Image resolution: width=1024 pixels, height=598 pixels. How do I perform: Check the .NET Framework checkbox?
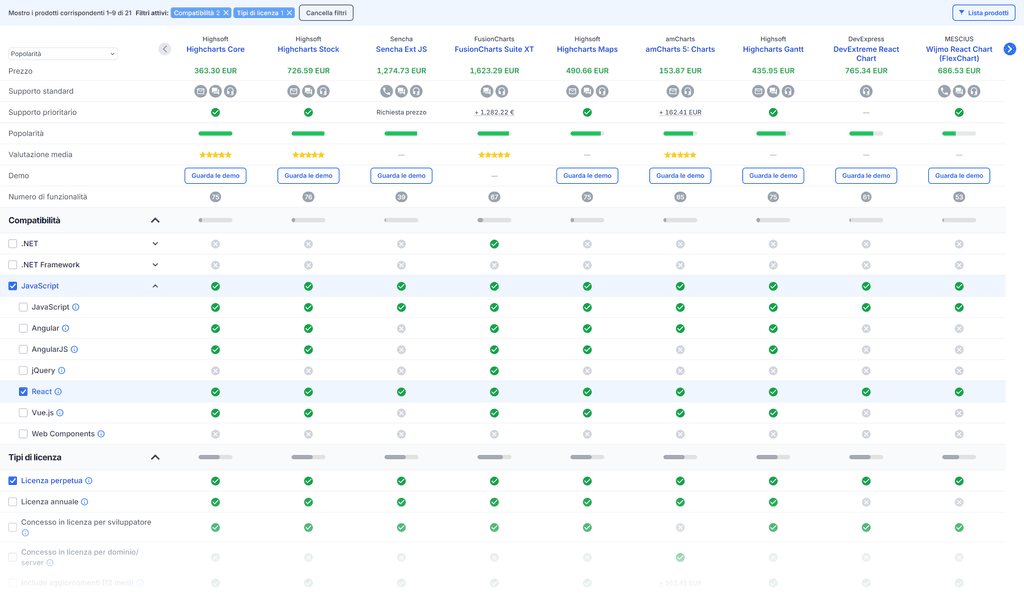tap(12, 265)
